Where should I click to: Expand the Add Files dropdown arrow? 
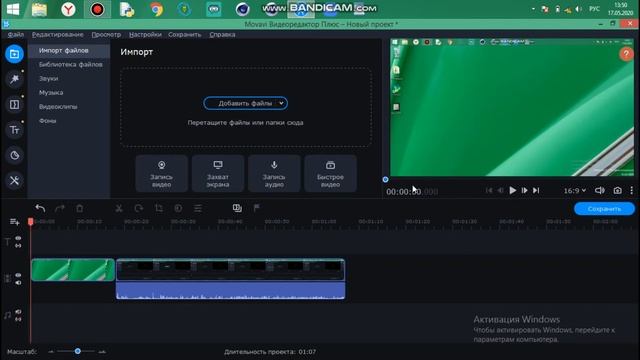click(281, 104)
